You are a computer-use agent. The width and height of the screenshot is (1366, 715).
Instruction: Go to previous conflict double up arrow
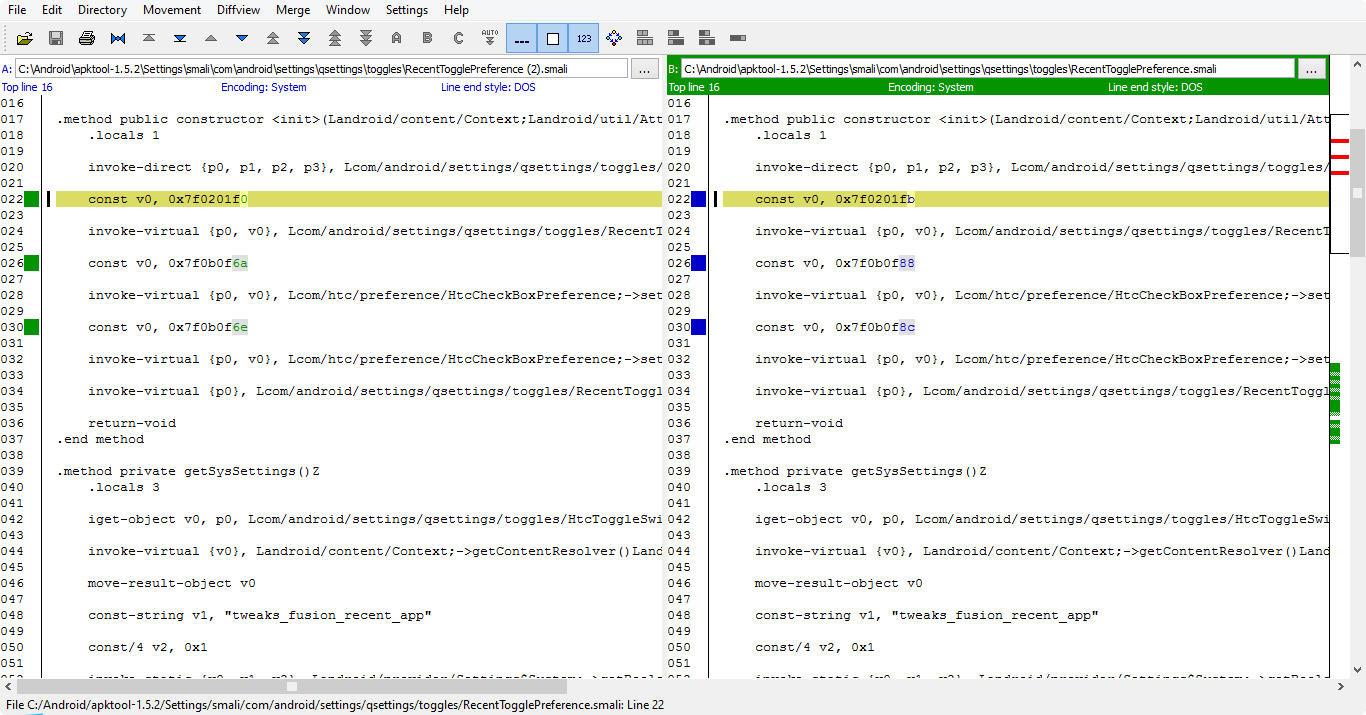[x=273, y=38]
